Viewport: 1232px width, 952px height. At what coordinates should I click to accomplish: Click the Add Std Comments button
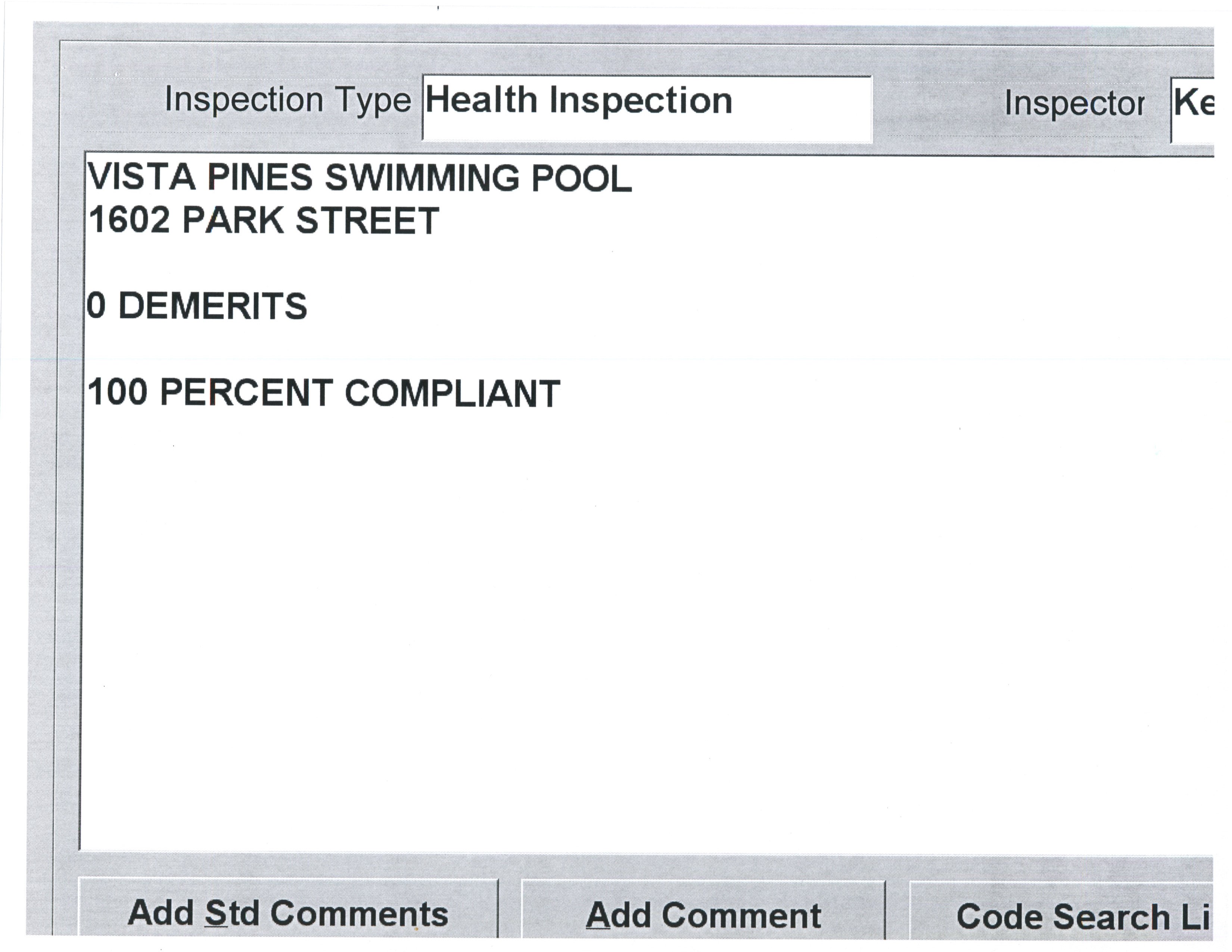pyautogui.click(x=288, y=913)
